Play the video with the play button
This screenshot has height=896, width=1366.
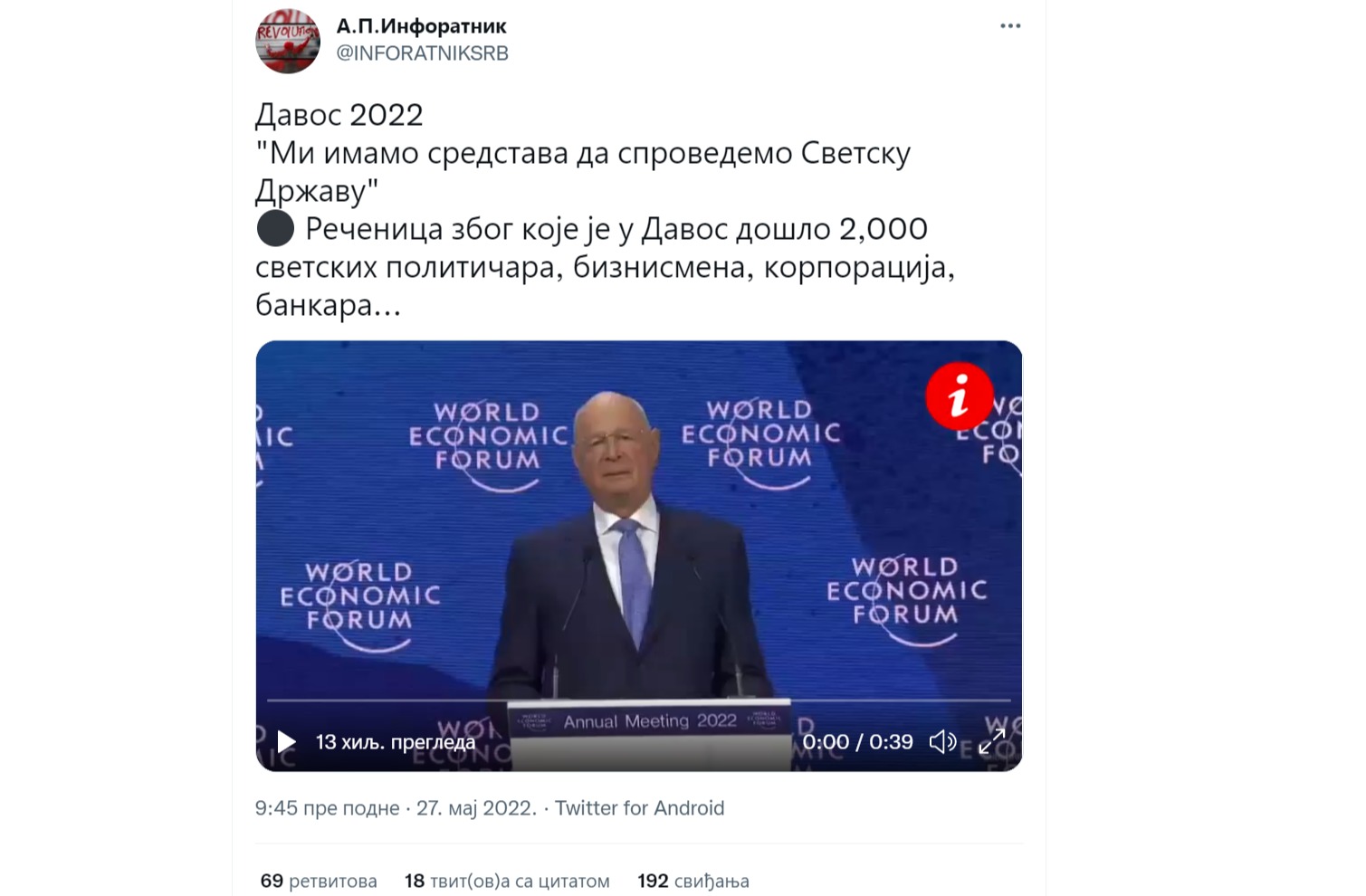coord(286,742)
